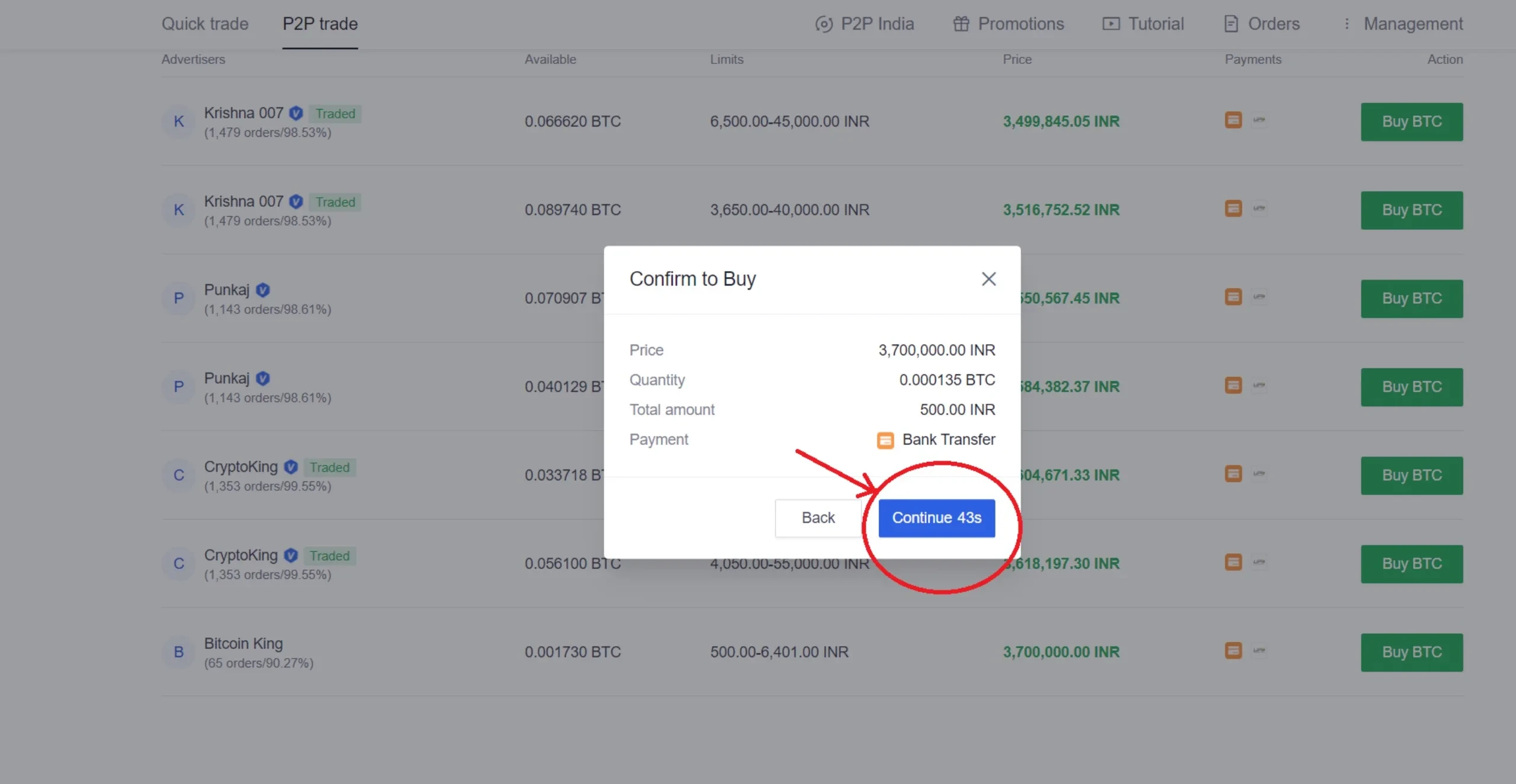Click Punkaj avatar in 0.040129 row
Screen dimensions: 1516x784
click(x=179, y=387)
